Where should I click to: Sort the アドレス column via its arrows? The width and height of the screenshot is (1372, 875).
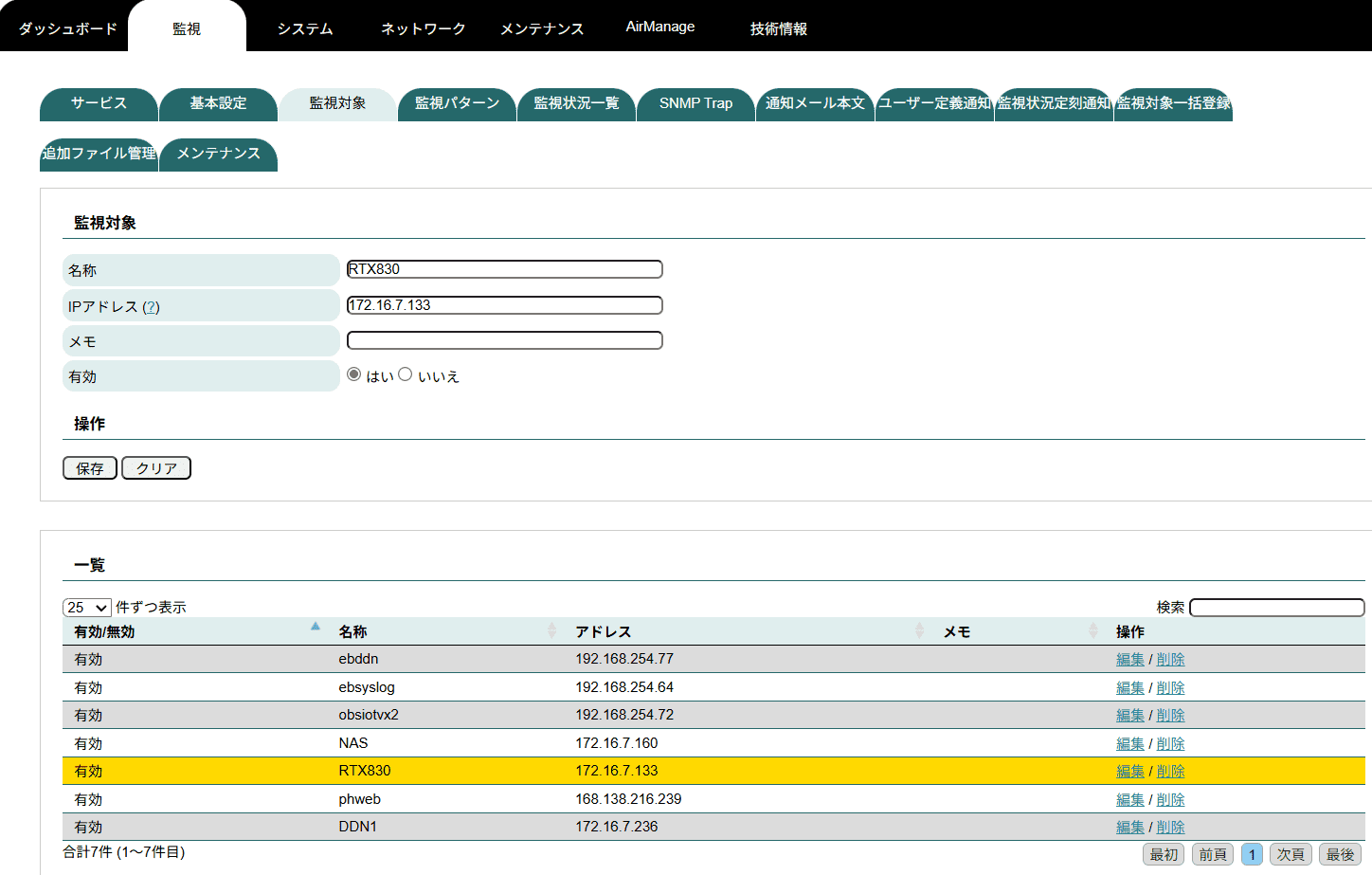click(x=919, y=631)
